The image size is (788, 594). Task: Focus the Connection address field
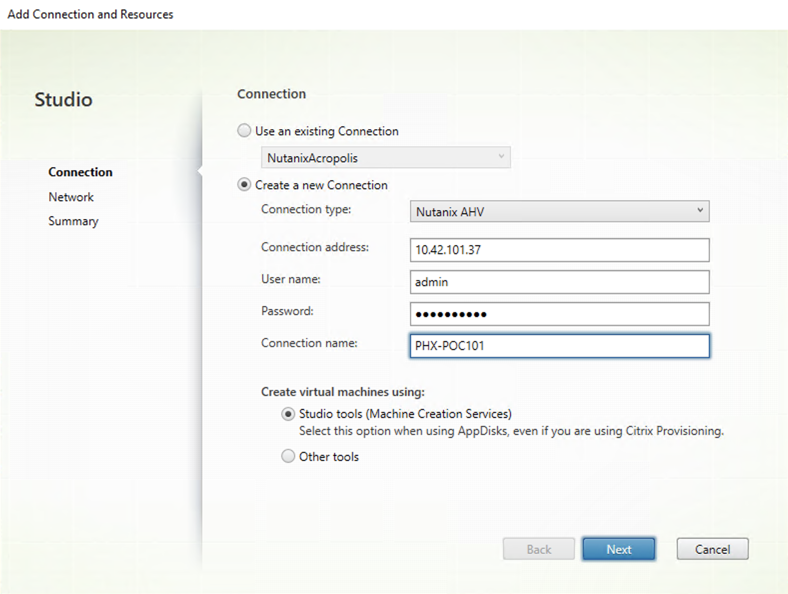pos(559,250)
